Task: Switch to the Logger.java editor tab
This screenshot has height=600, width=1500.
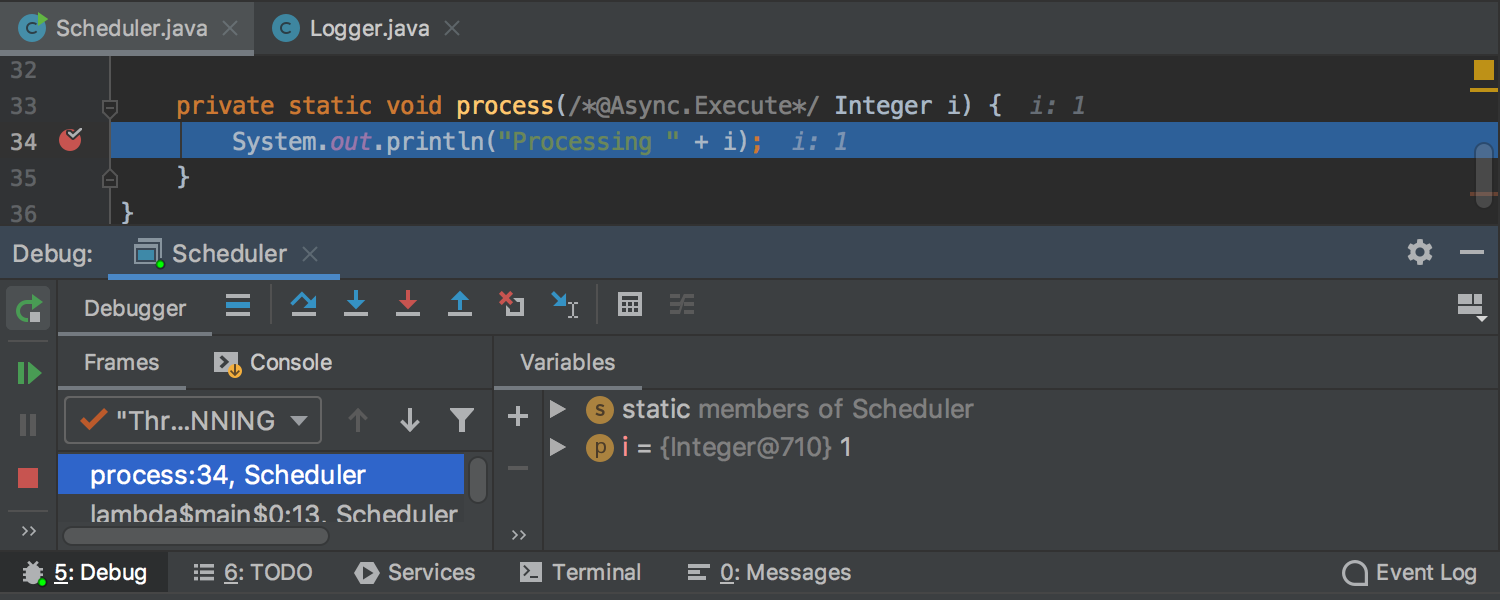Action: 369,28
